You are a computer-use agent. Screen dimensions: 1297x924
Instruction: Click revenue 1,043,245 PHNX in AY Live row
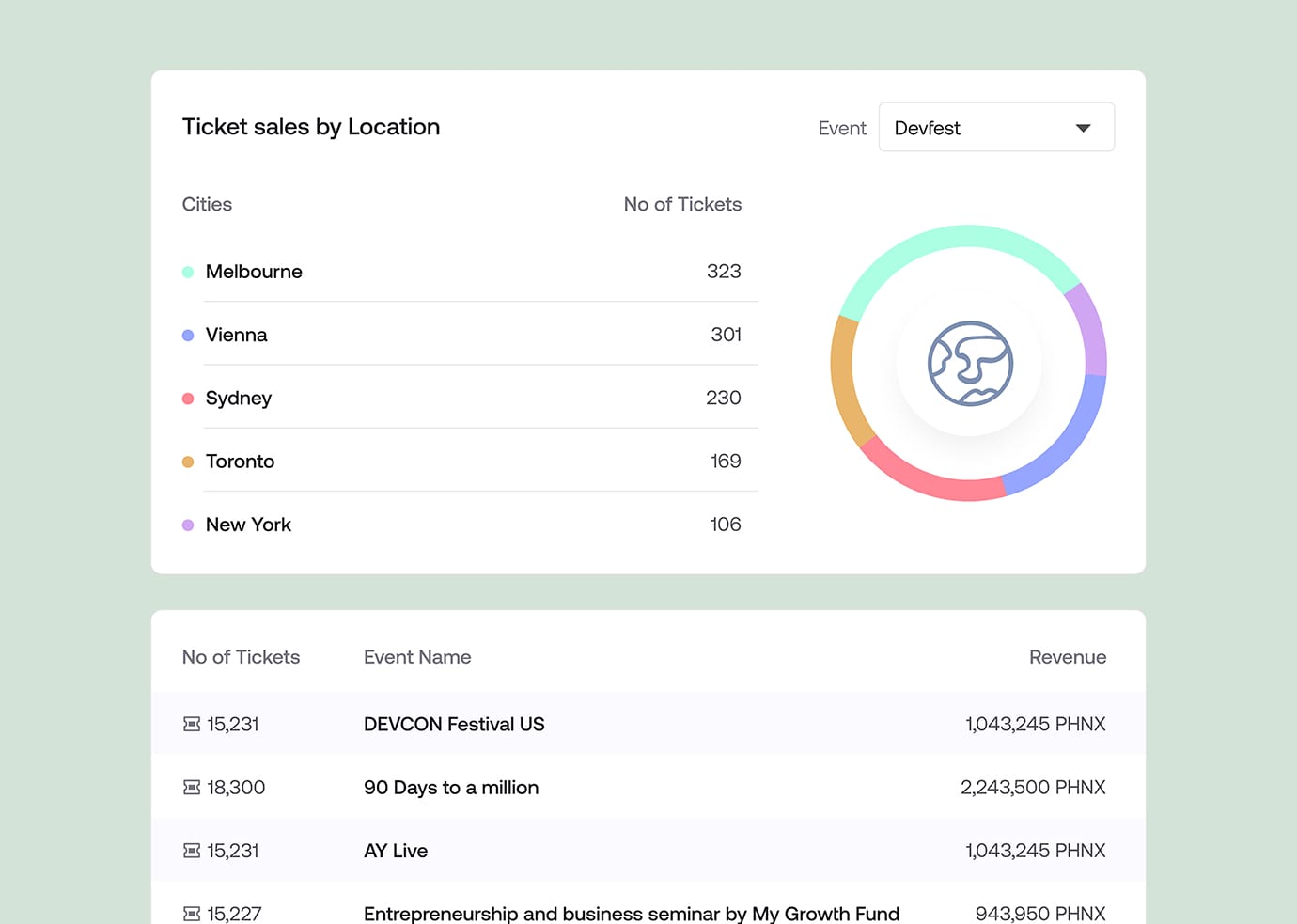click(x=1036, y=850)
